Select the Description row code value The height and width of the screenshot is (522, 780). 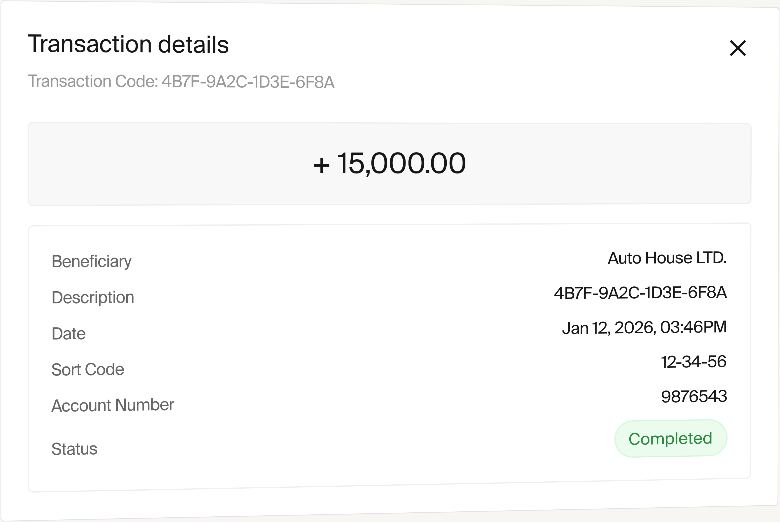coord(640,293)
